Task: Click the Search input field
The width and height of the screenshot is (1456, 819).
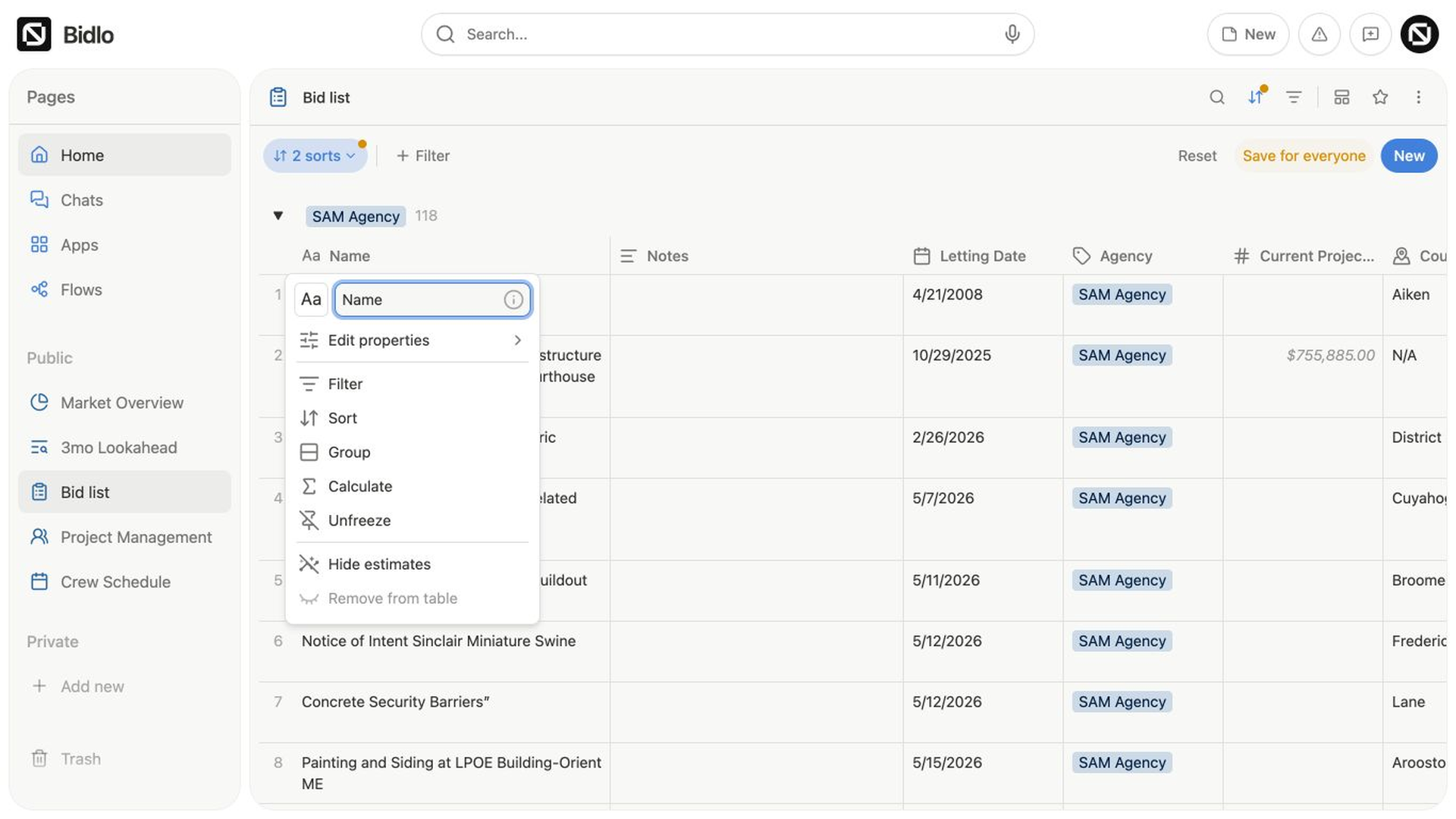Action: (x=727, y=34)
